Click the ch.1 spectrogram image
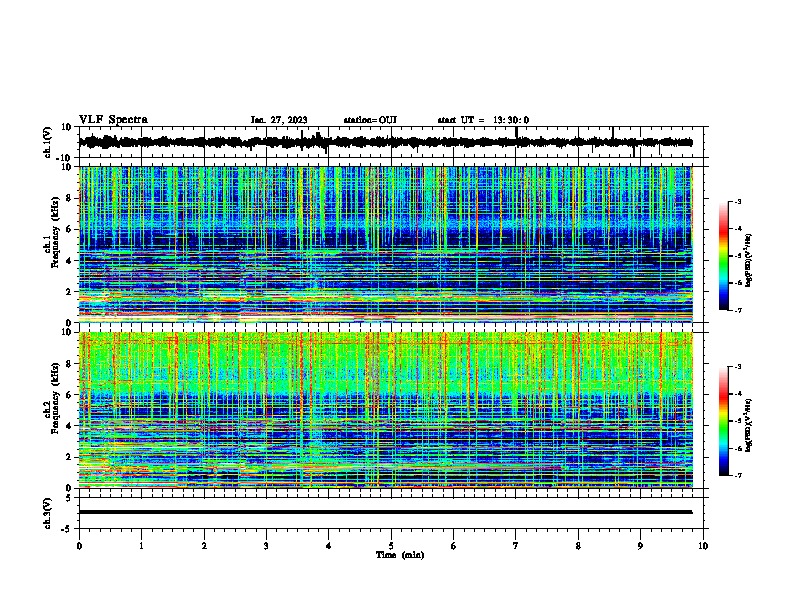The width and height of the screenshot is (792, 612). coord(385,244)
